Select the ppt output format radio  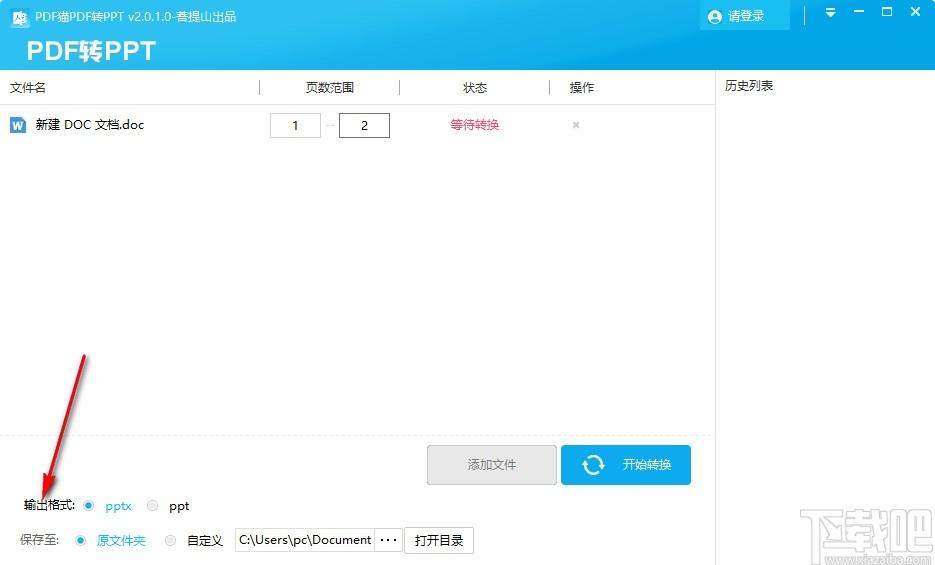click(153, 505)
